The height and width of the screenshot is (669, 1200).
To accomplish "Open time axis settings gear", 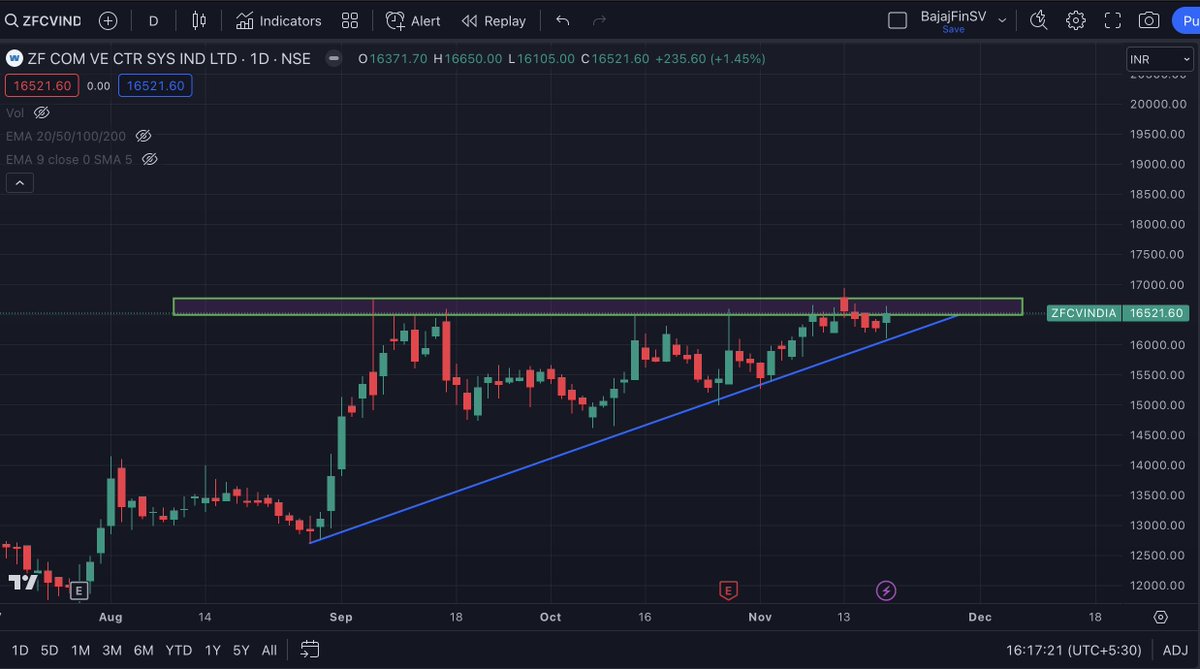I will (x=1160, y=617).
